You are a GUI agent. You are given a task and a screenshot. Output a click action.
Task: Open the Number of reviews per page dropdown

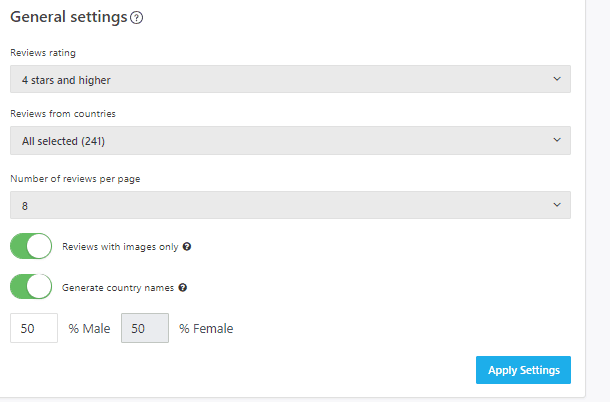tap(290, 205)
